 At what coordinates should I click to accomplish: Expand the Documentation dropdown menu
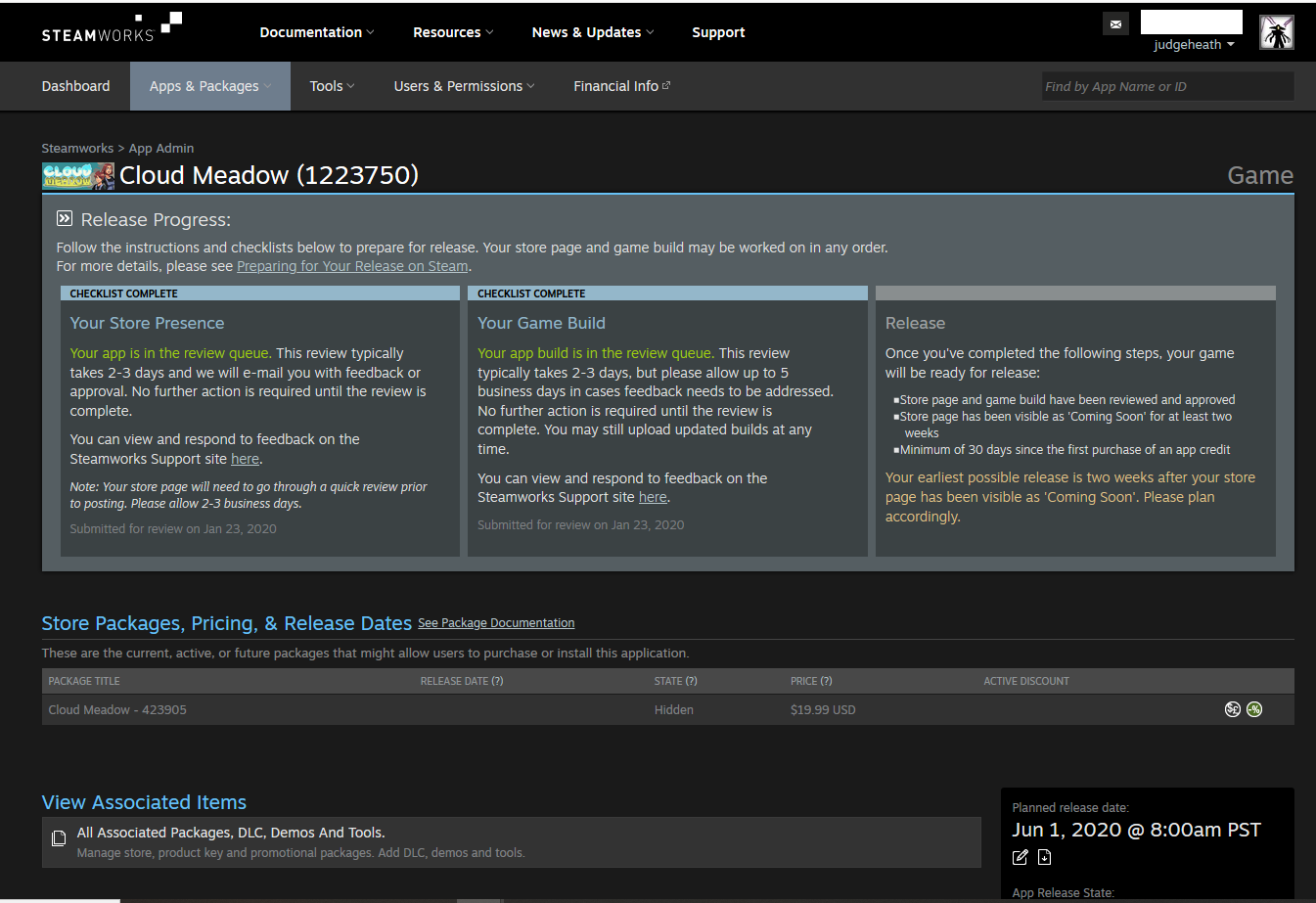[x=317, y=32]
